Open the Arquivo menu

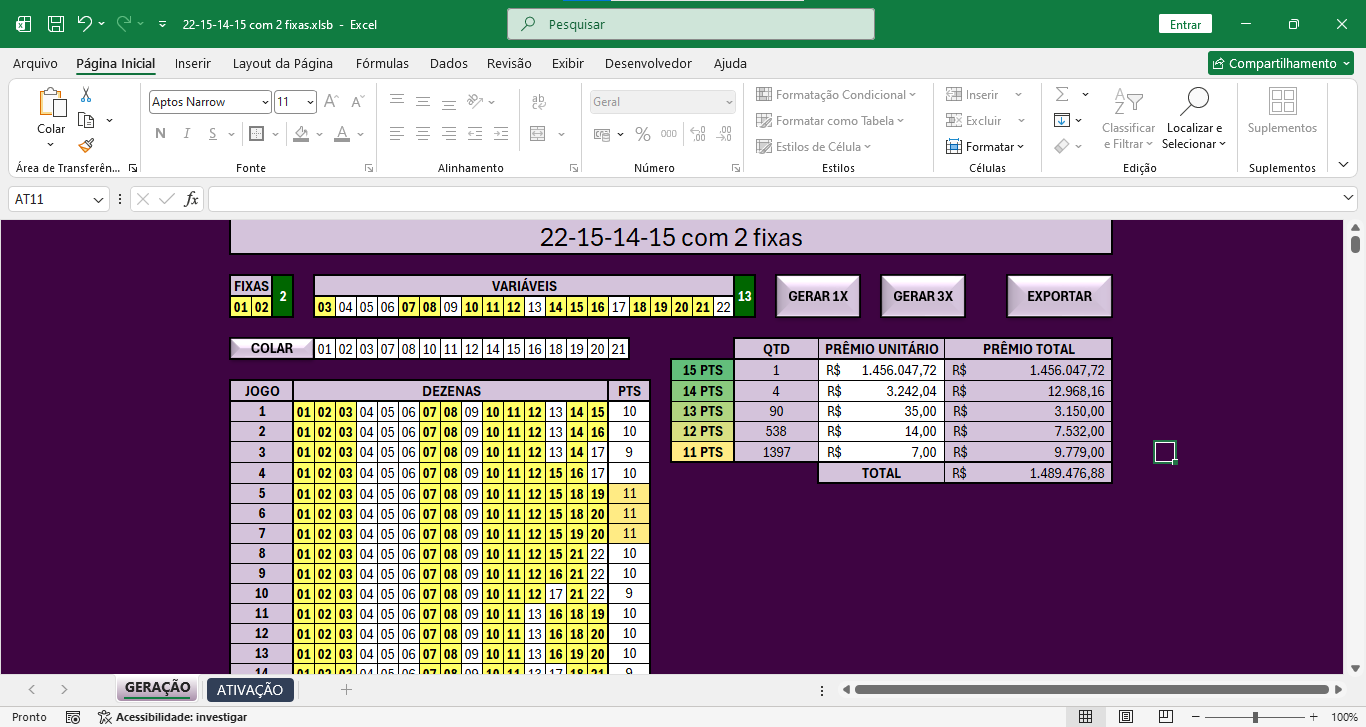tap(35, 63)
